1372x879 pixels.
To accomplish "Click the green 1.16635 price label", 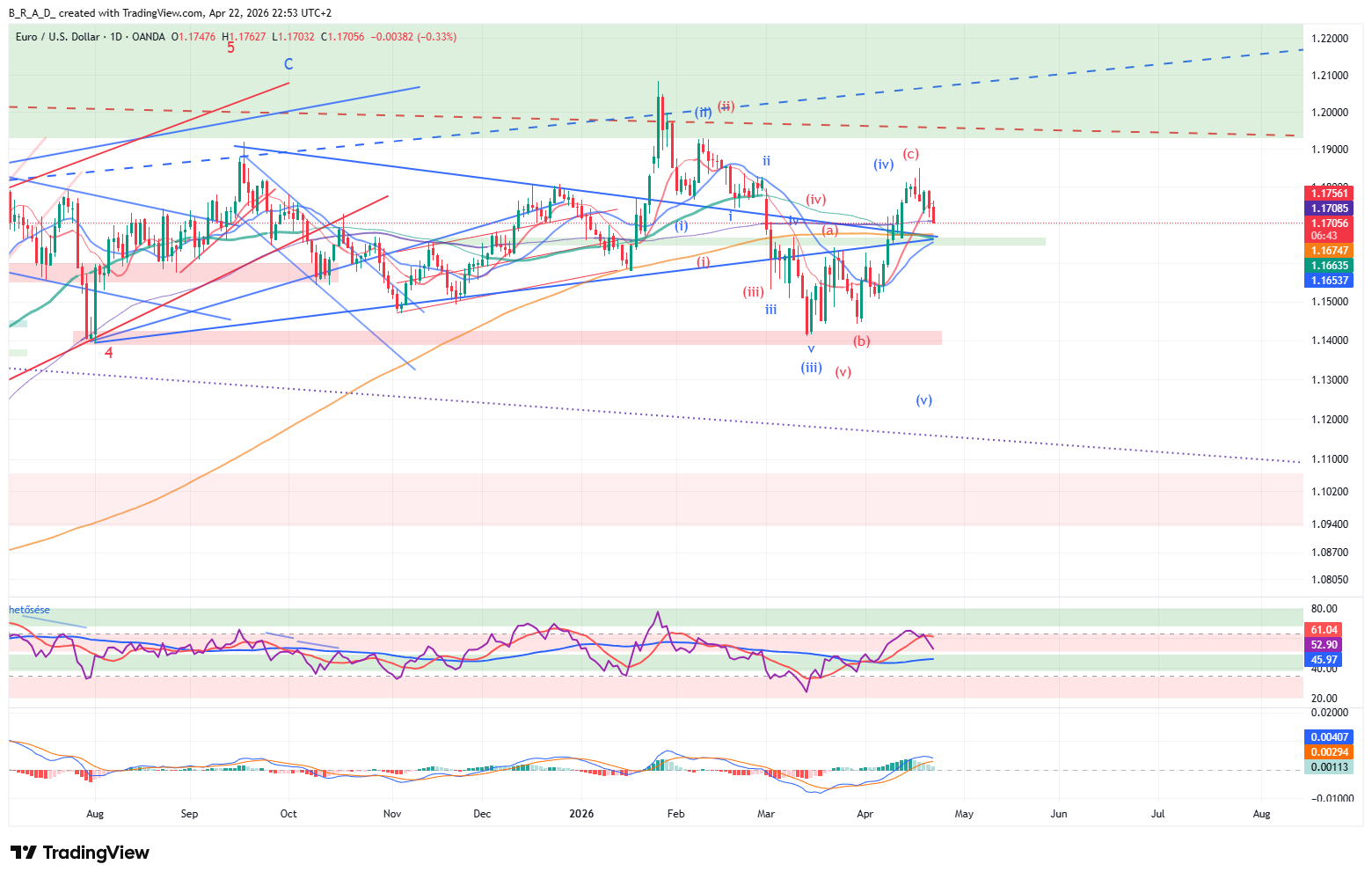I will click(1329, 266).
